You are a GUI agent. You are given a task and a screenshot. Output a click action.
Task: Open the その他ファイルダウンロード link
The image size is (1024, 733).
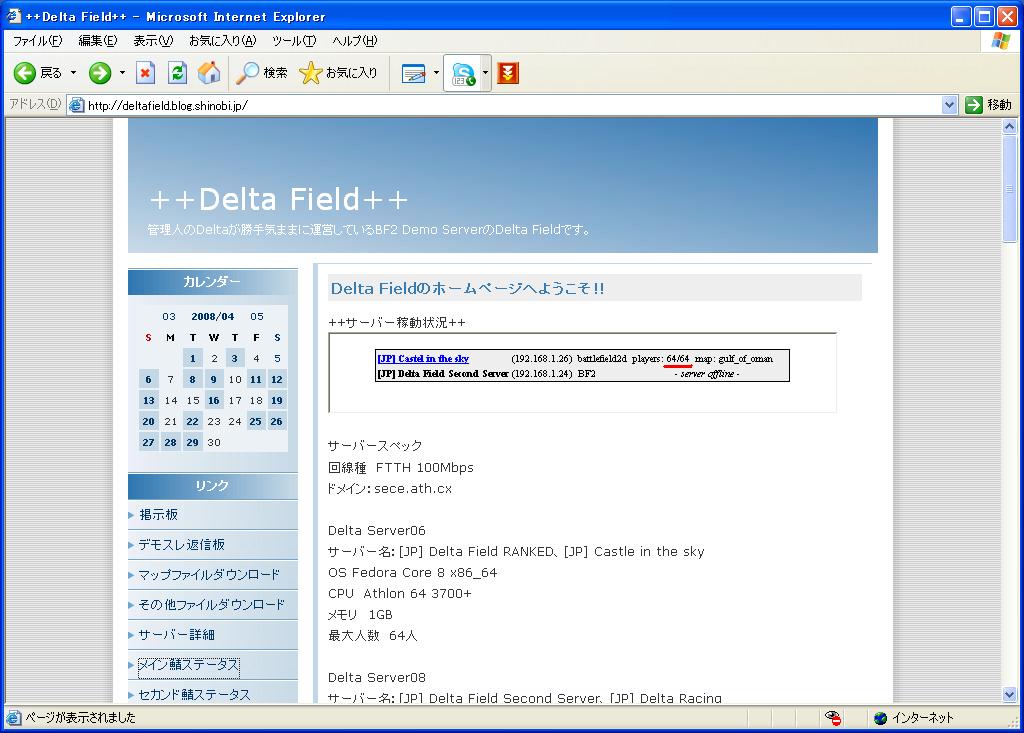click(212, 605)
